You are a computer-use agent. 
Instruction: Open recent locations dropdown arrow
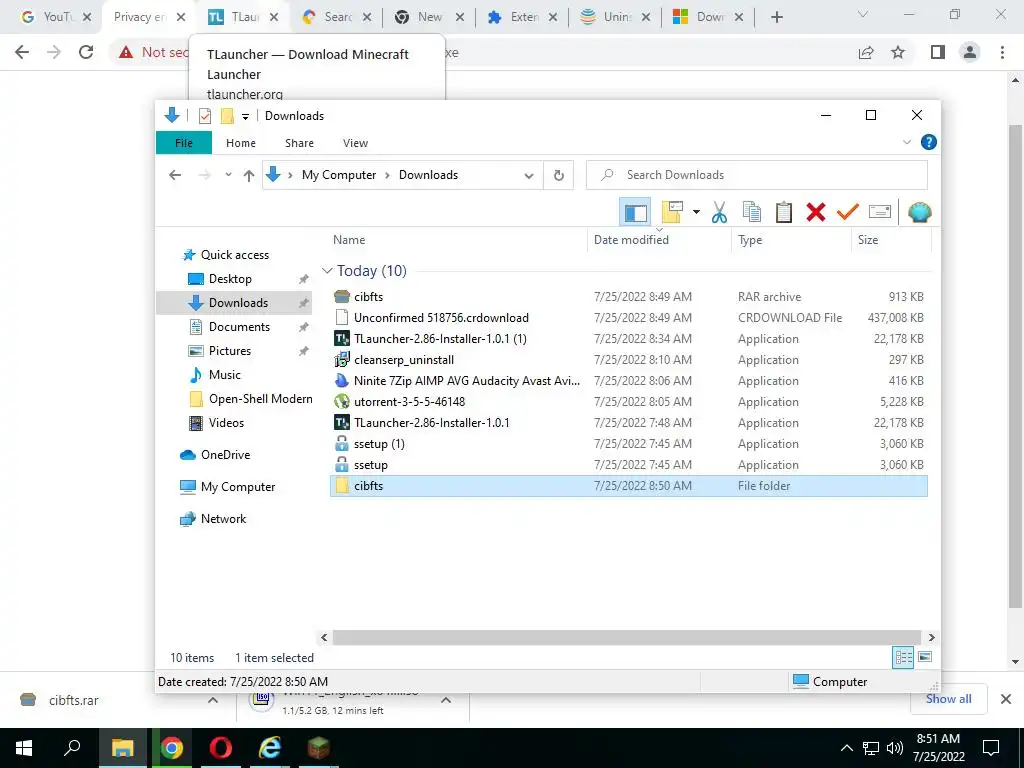coord(228,175)
